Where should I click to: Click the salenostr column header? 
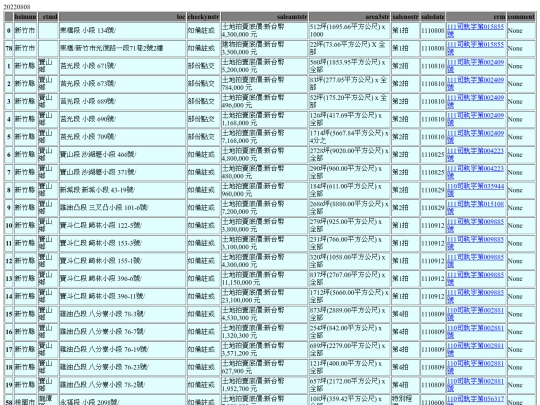(x=405, y=17)
